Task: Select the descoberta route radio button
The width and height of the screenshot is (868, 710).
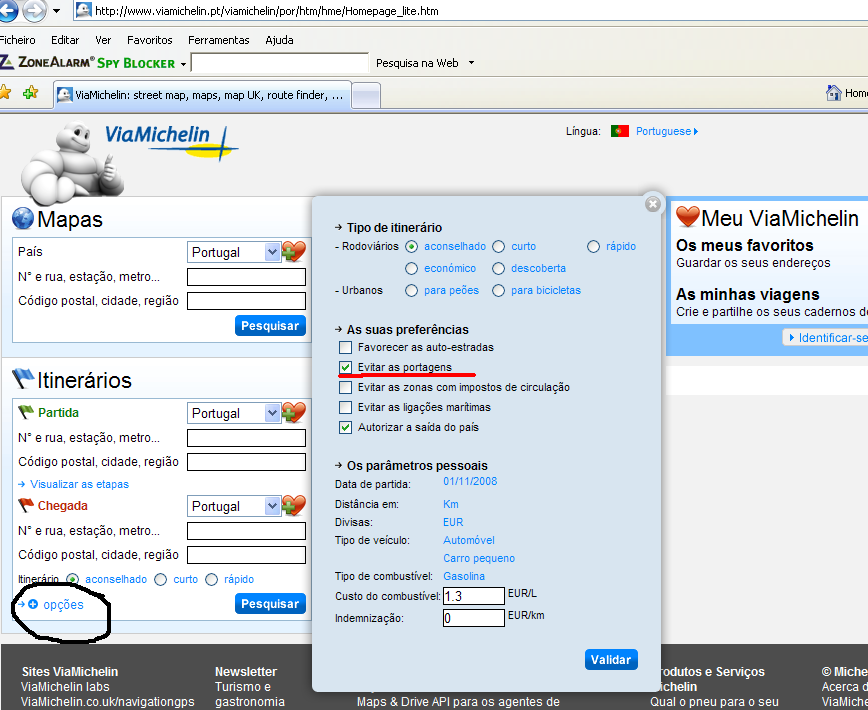Action: point(499,268)
